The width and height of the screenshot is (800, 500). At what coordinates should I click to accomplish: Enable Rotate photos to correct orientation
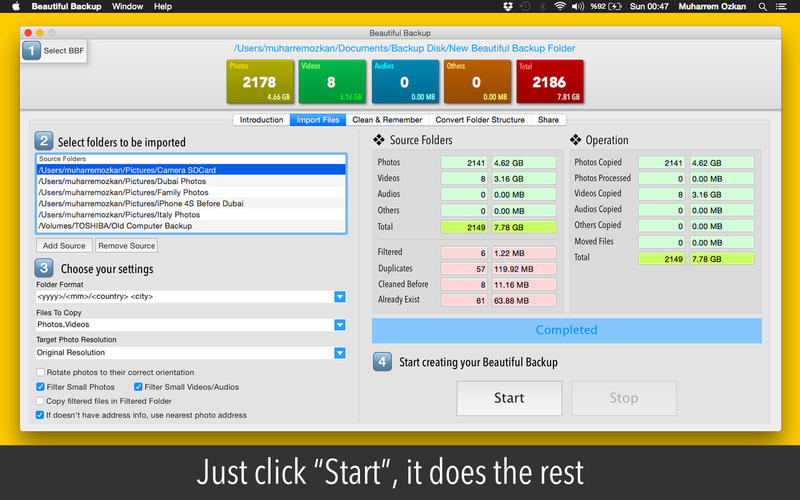pyautogui.click(x=40, y=372)
